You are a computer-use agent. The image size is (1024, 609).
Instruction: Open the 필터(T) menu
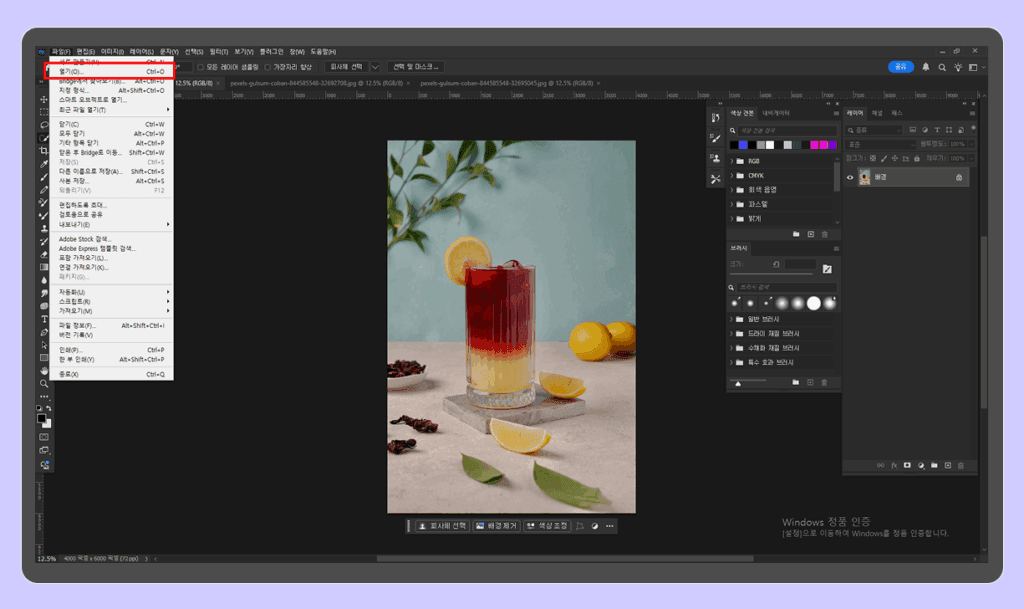(219, 52)
